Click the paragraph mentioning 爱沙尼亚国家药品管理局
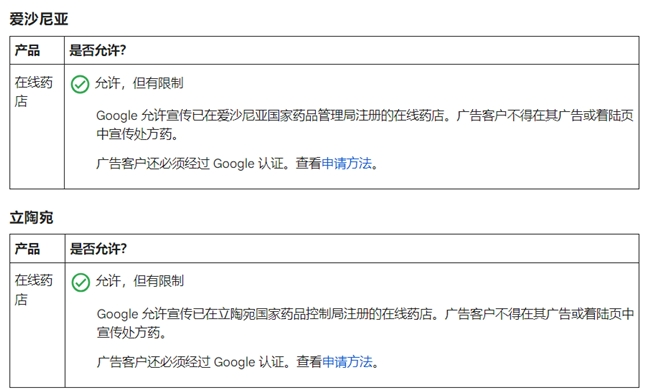650x392 pixels. coord(365,124)
